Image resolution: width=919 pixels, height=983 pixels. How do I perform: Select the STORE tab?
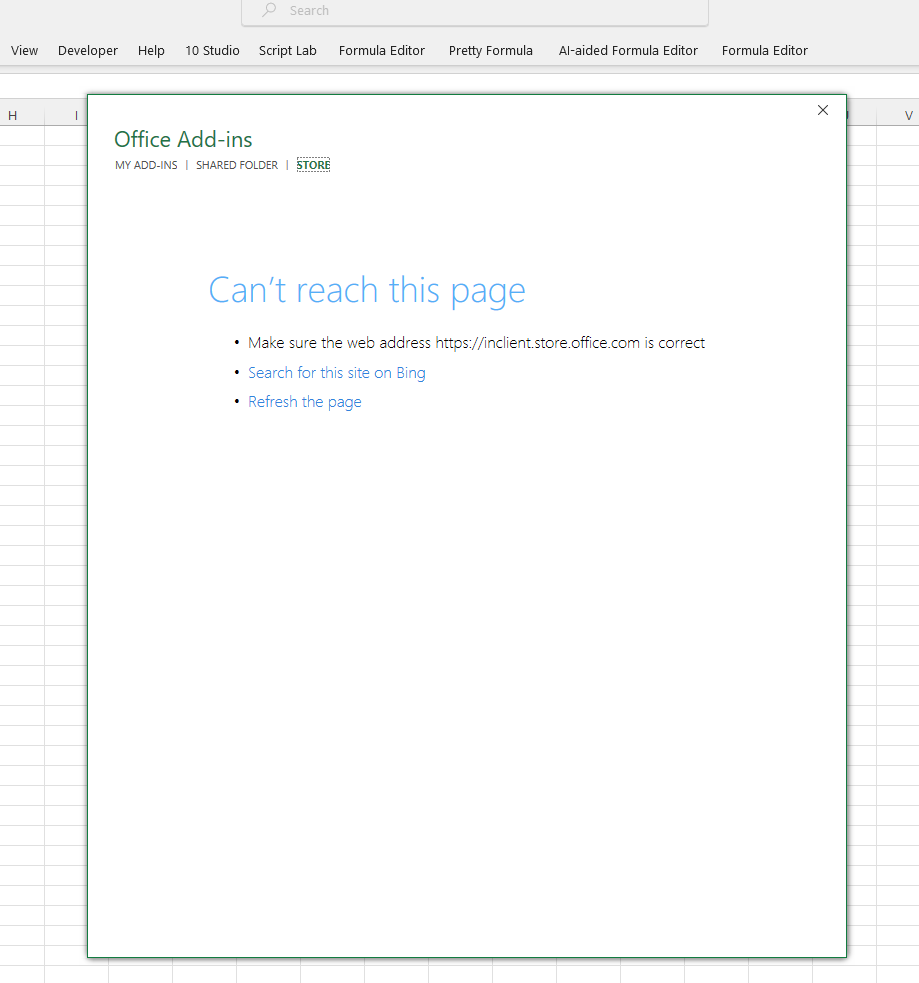coord(313,164)
